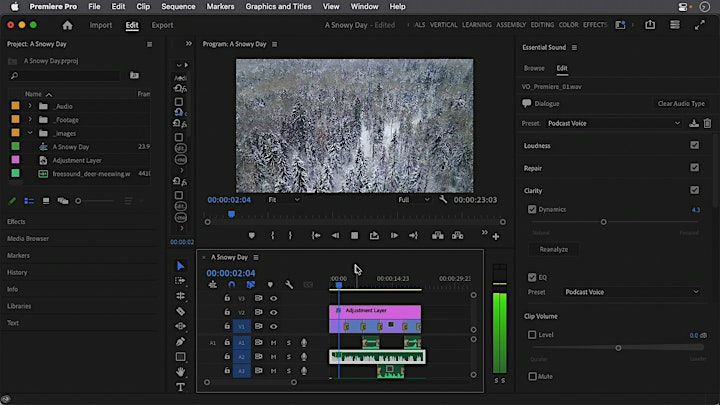Delete preset with the trash icon
Viewport: 720px width, 405px height.
(708, 123)
